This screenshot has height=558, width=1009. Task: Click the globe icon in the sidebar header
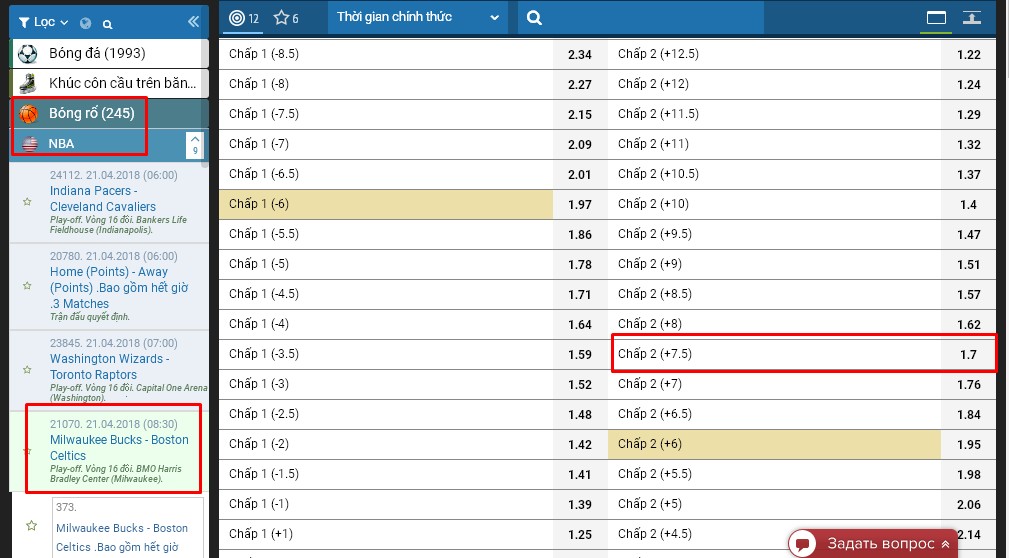[86, 24]
